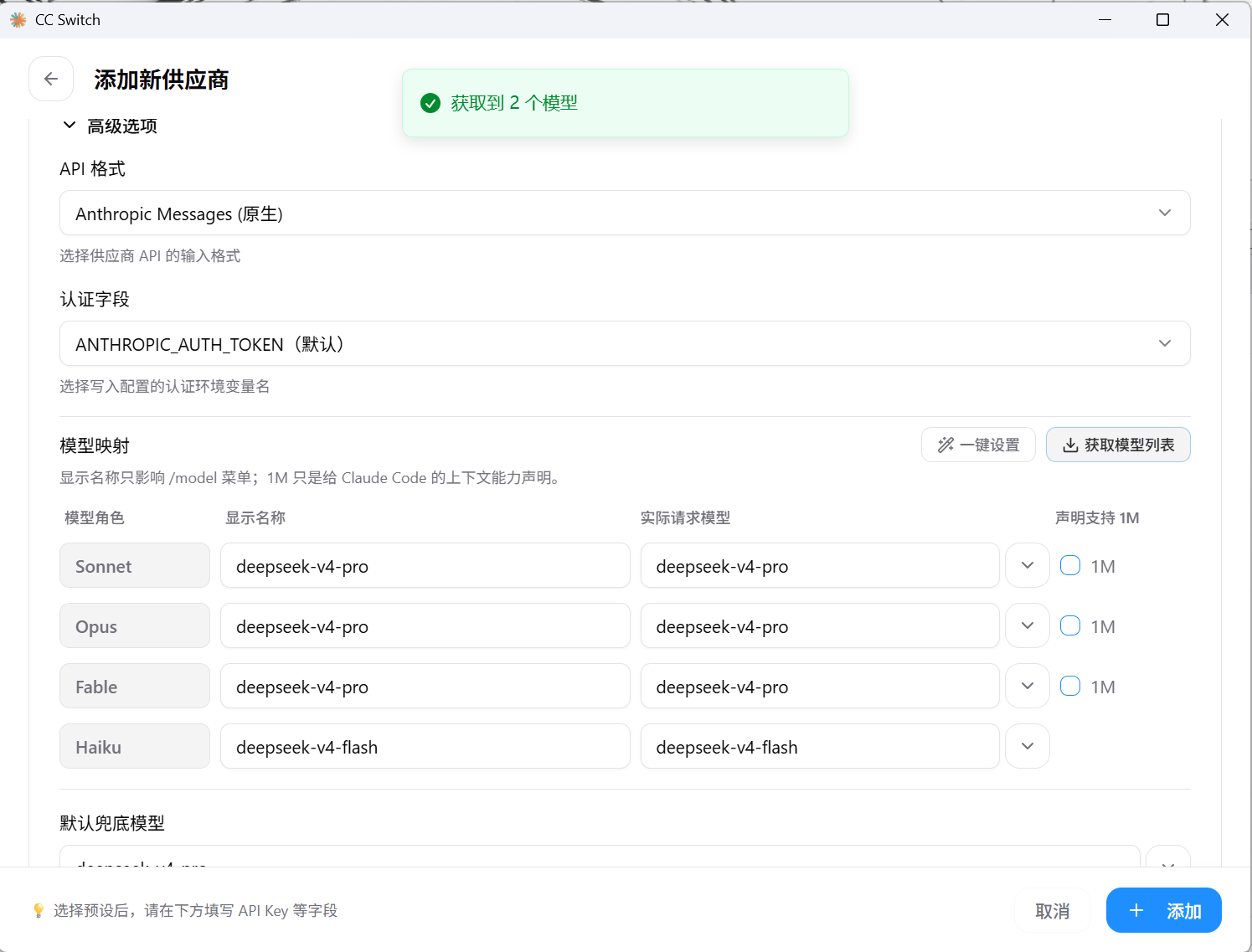
Task: Click the green success checkmark icon
Action: click(x=430, y=103)
